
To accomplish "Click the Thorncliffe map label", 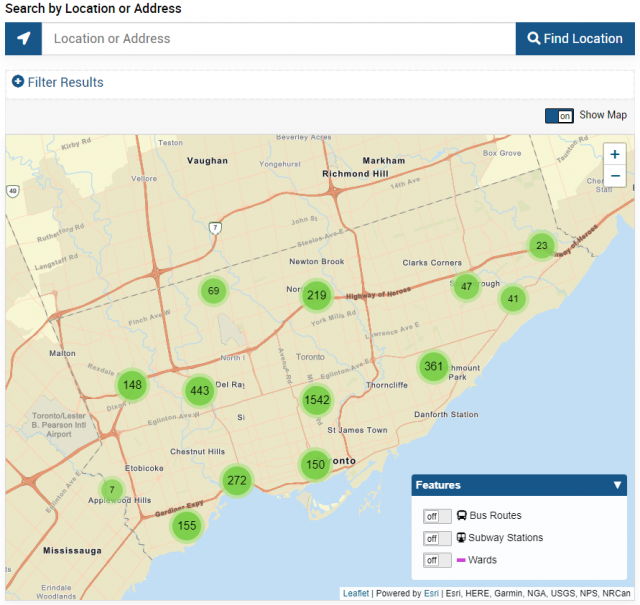I will click(387, 385).
